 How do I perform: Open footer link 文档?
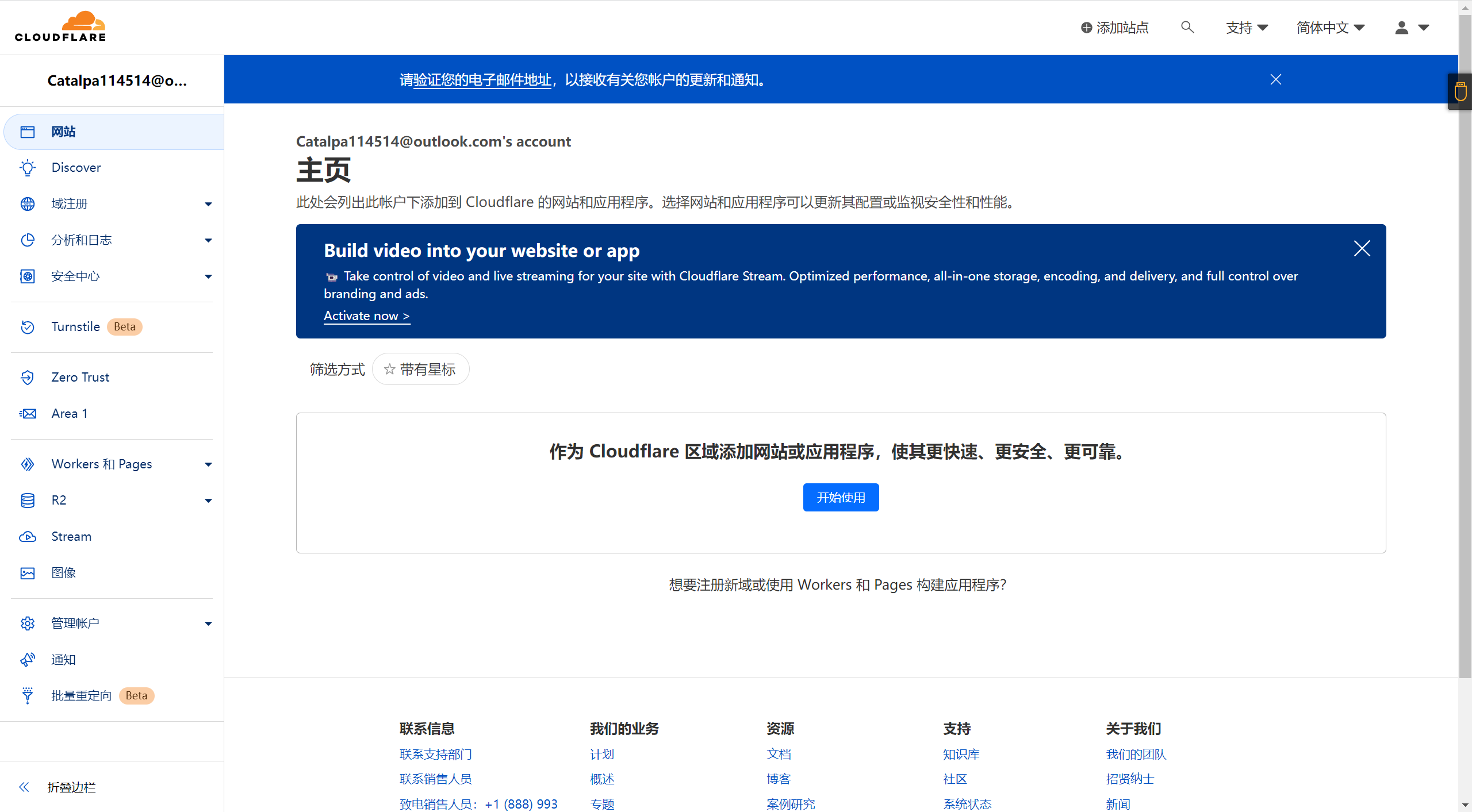(x=779, y=754)
